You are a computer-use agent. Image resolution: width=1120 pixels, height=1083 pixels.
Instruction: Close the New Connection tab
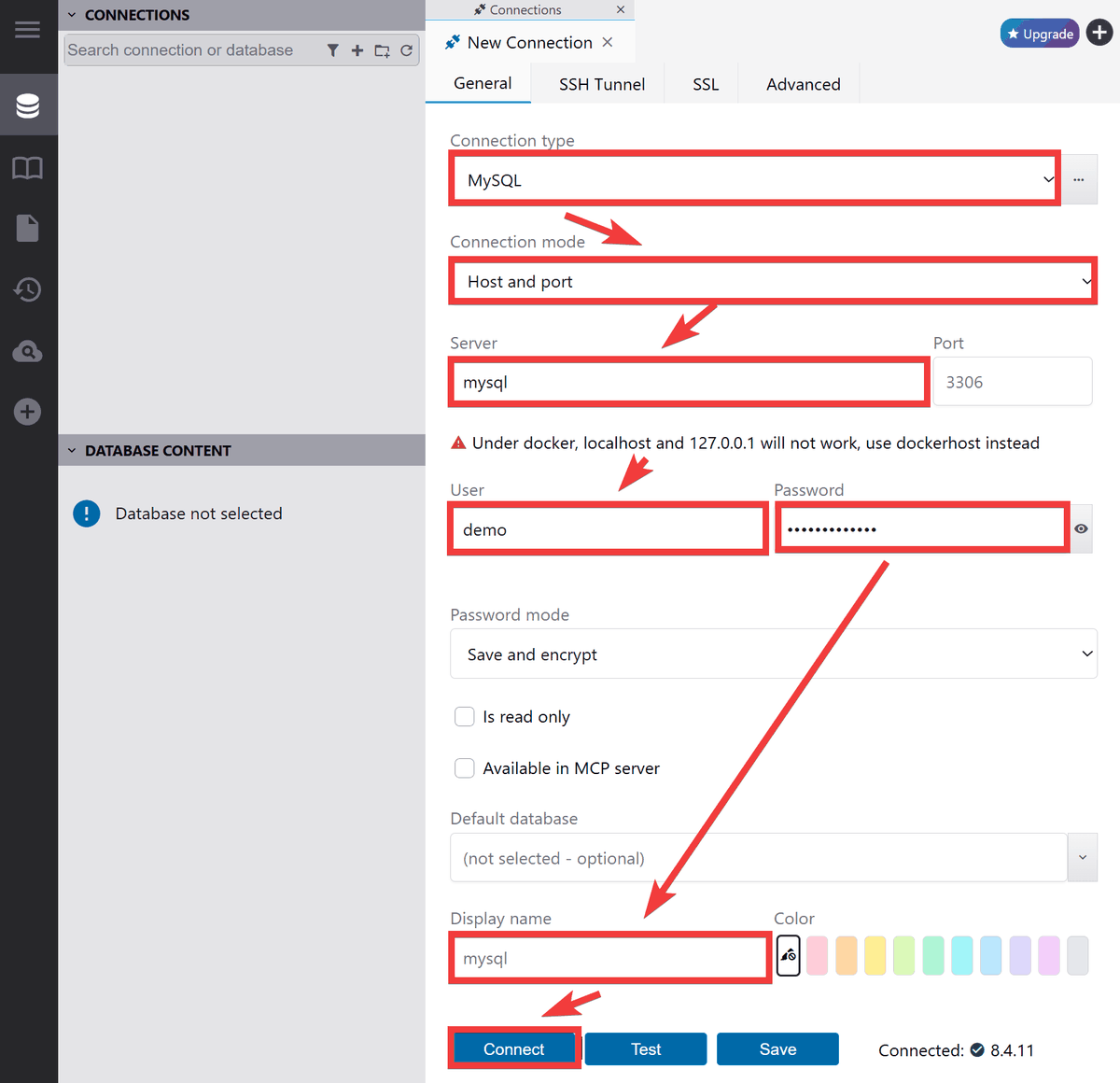[x=608, y=42]
